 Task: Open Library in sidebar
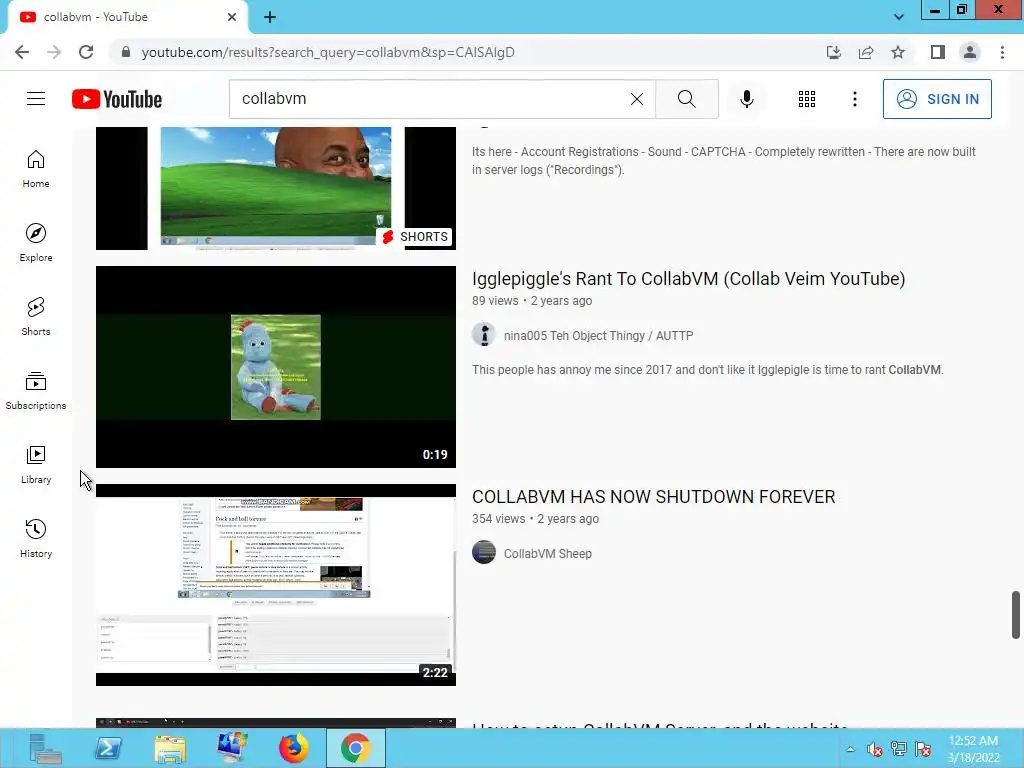tap(36, 464)
